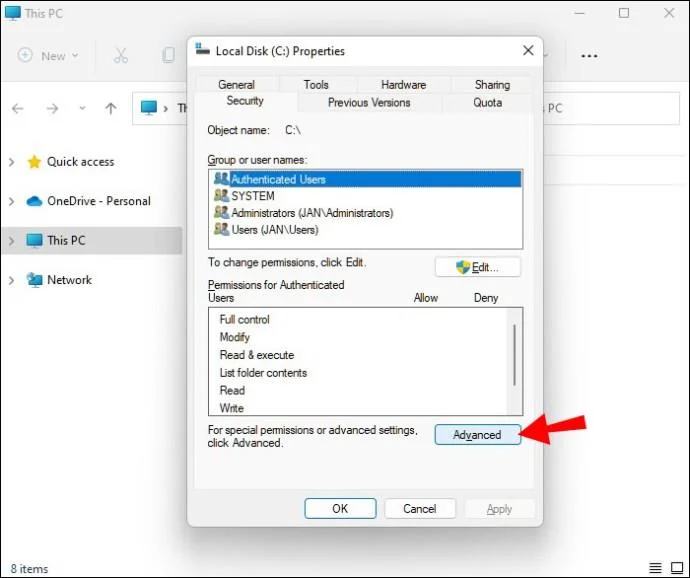This screenshot has height=578, width=690.
Task: Switch to the Quota tab
Action: [x=488, y=103]
